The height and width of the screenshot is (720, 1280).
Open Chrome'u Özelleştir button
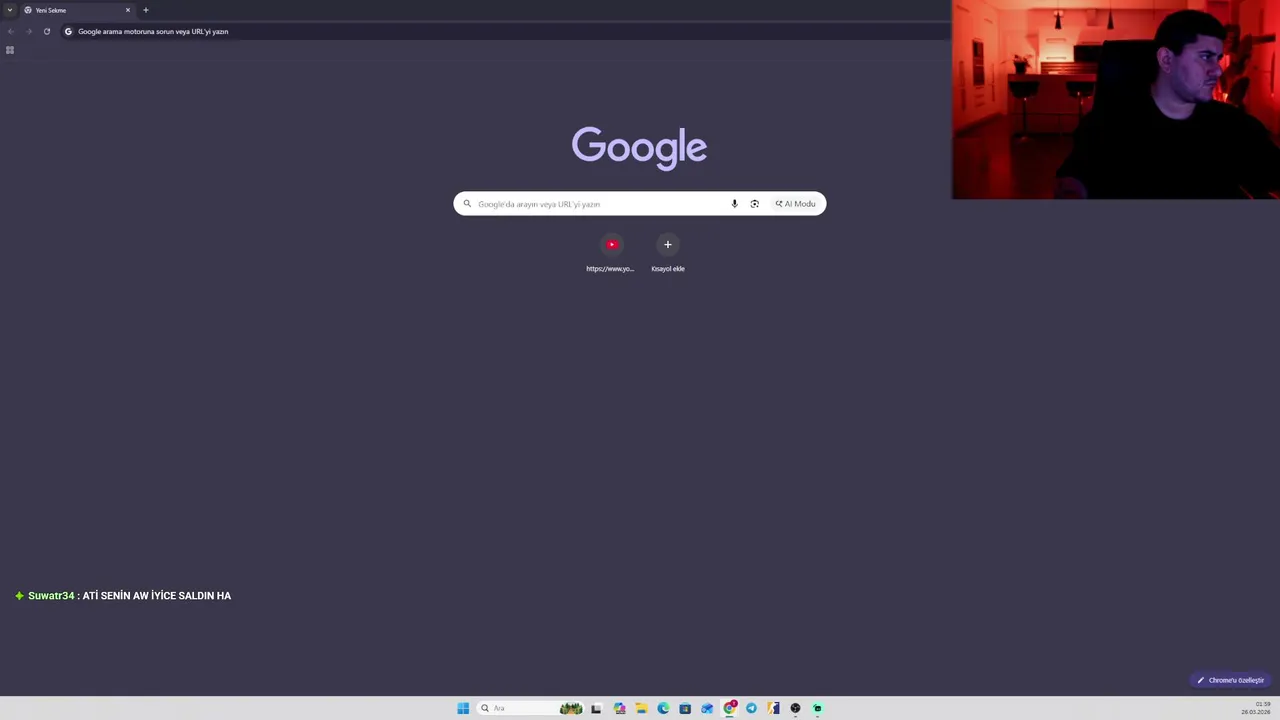tap(1230, 680)
